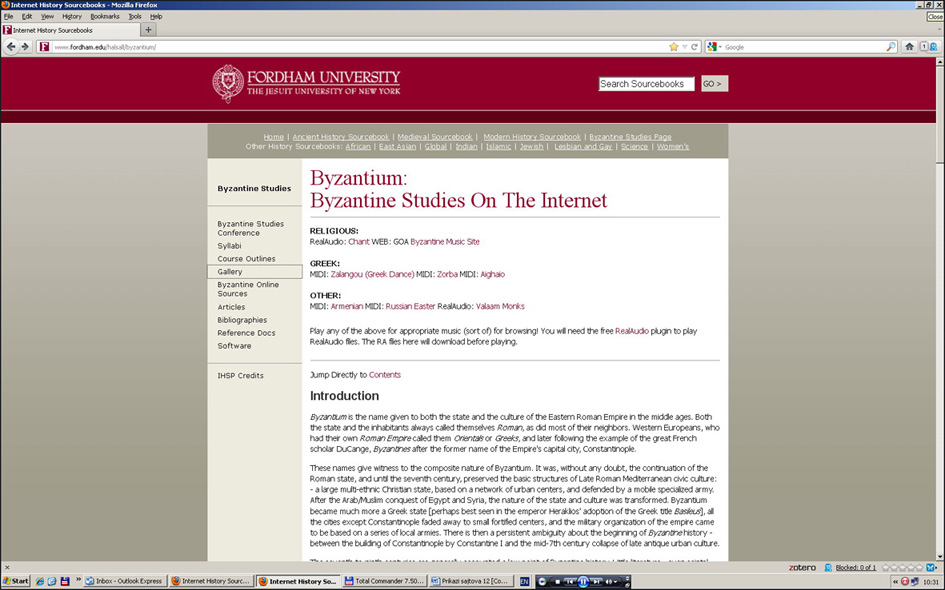The image size is (945, 590).
Task: Open the Medieval Sourcebook link
Action: click(434, 137)
